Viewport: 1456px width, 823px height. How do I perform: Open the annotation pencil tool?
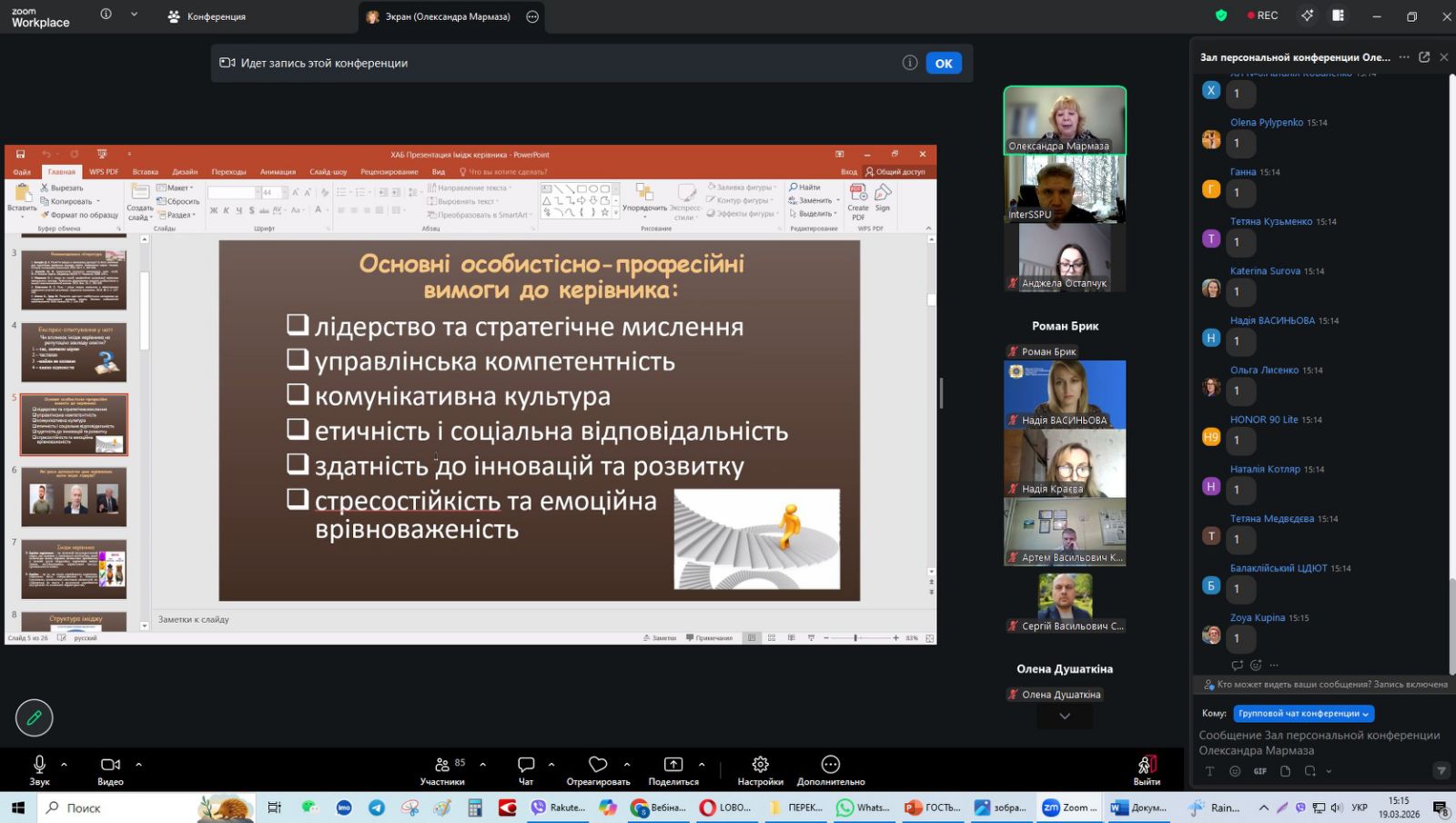coord(35,718)
